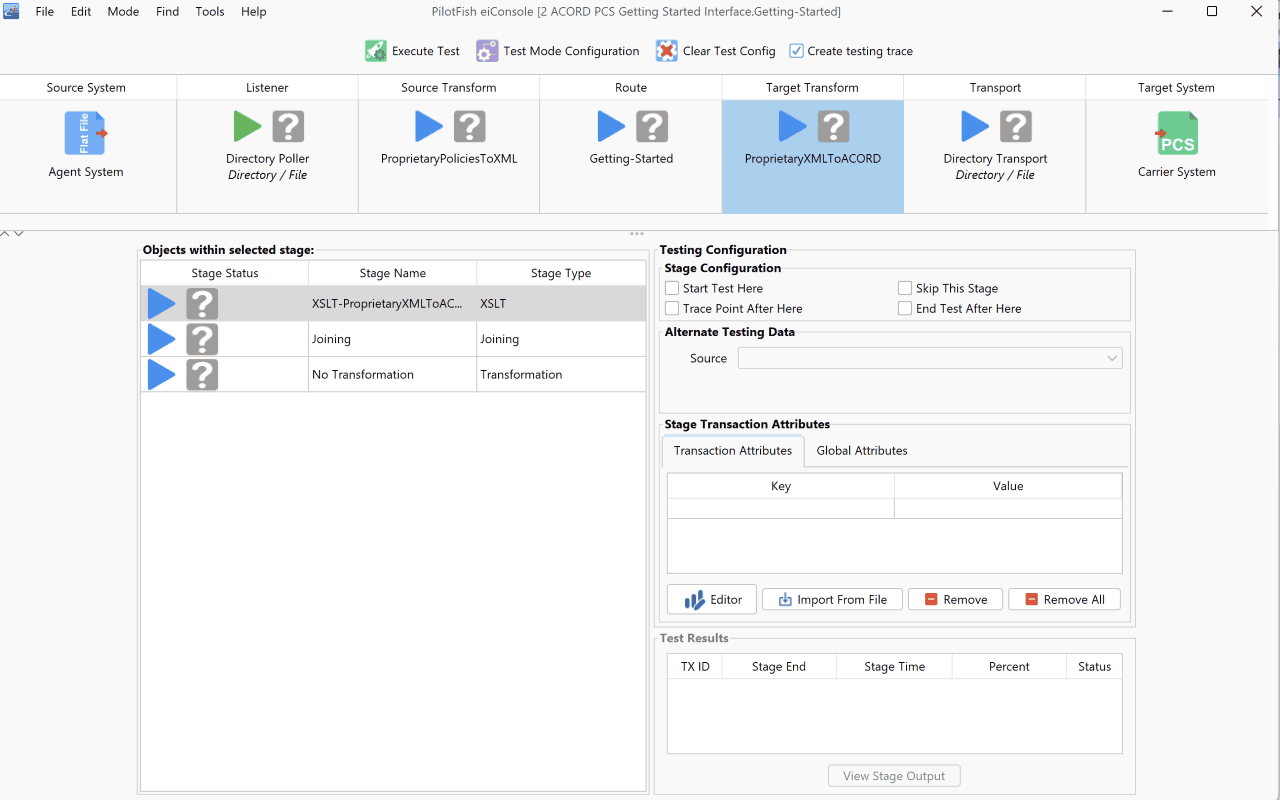Click the Stage Type column header
Image resolution: width=1280 pixels, height=800 pixels.
[561, 273]
